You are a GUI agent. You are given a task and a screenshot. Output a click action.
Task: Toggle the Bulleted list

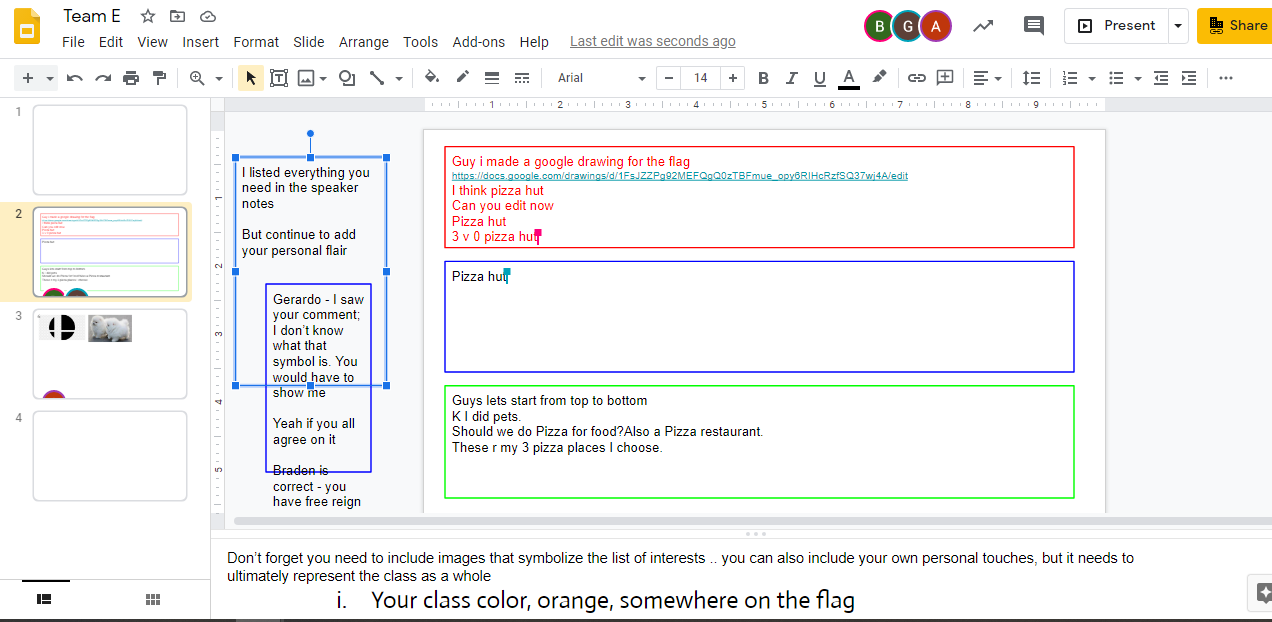[1117, 78]
